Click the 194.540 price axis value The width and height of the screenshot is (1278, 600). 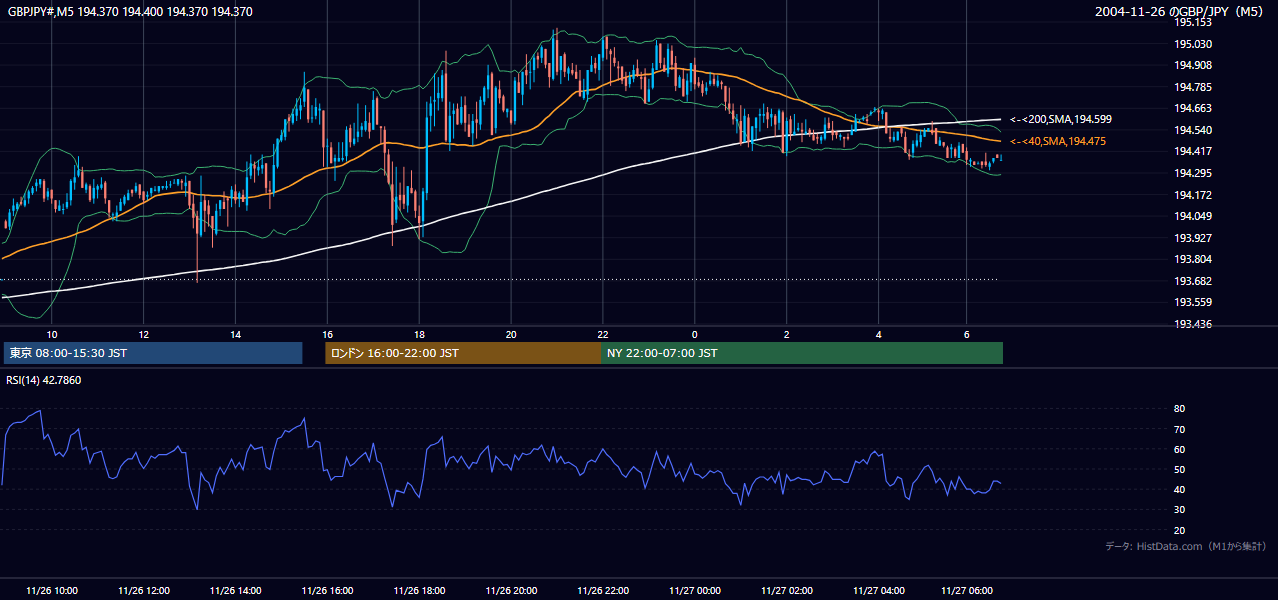point(1193,130)
